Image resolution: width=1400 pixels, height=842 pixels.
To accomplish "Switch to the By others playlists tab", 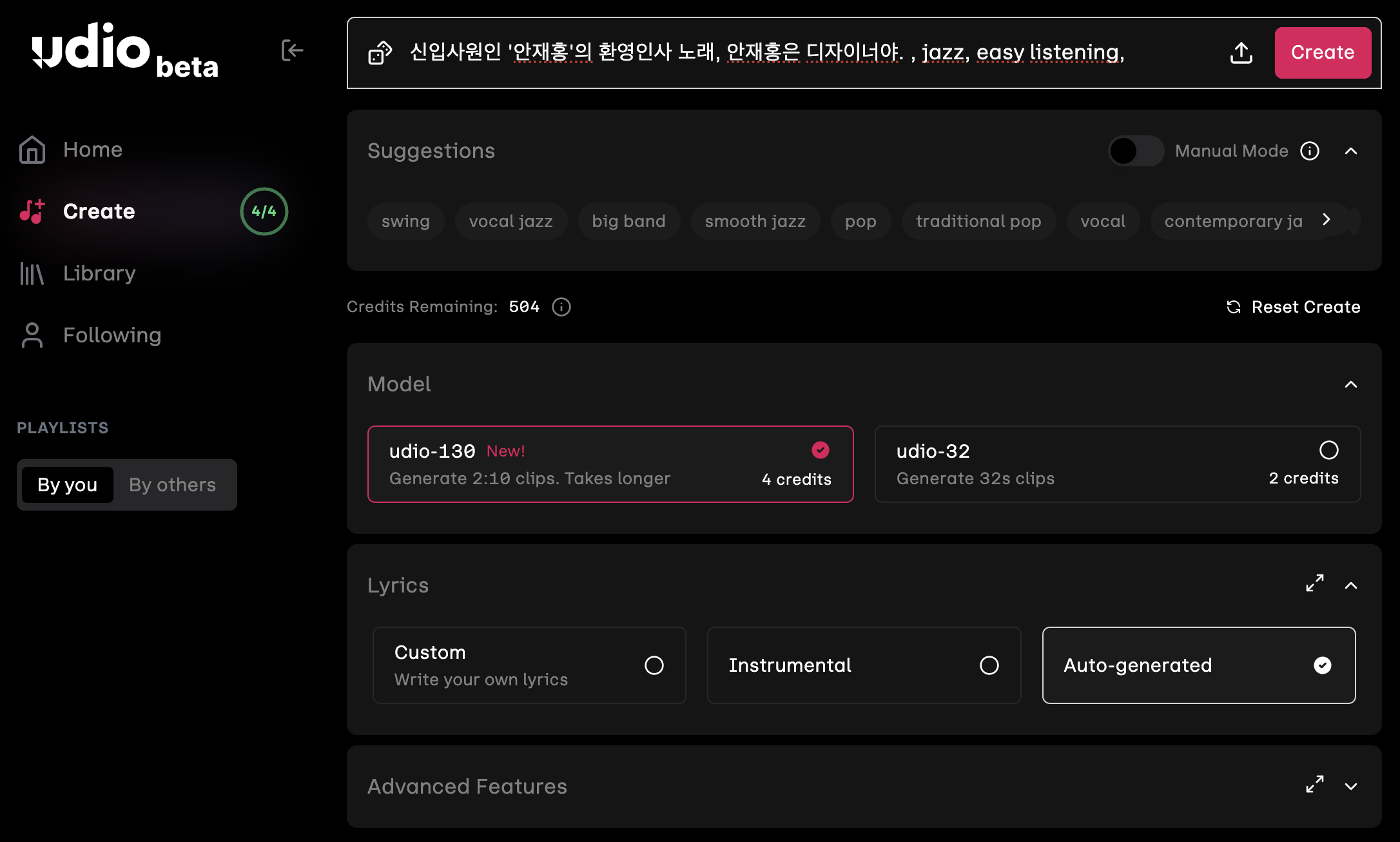I will (172, 485).
